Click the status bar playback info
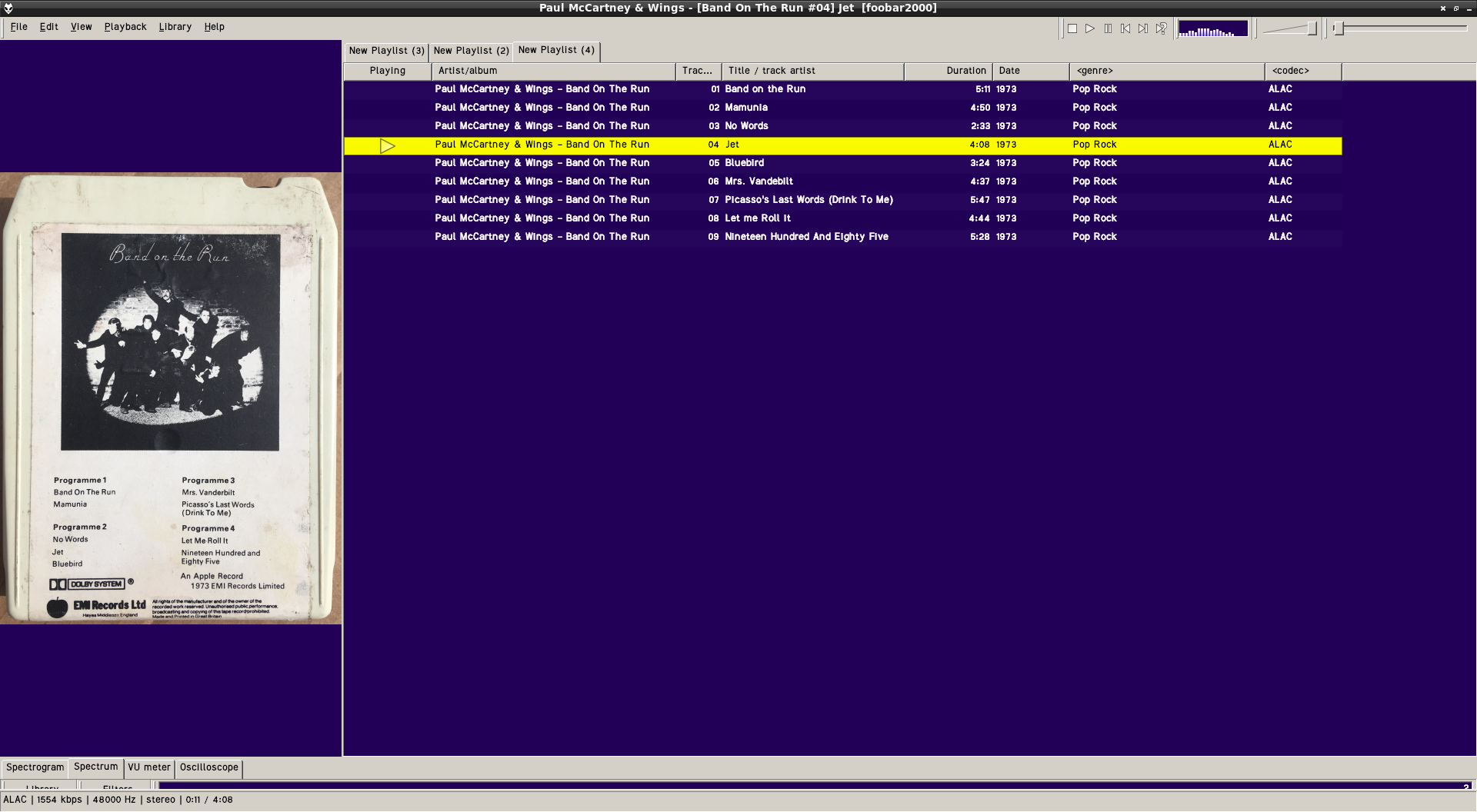 (x=118, y=800)
